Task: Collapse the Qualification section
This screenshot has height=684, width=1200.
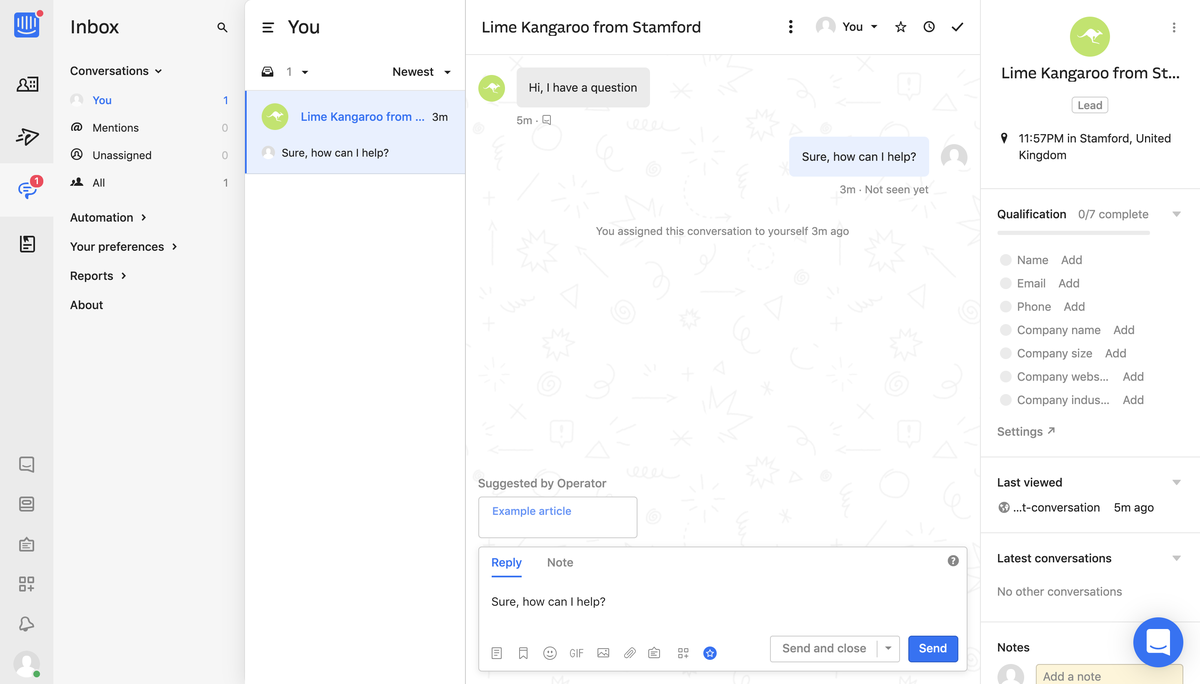Action: tap(1176, 214)
